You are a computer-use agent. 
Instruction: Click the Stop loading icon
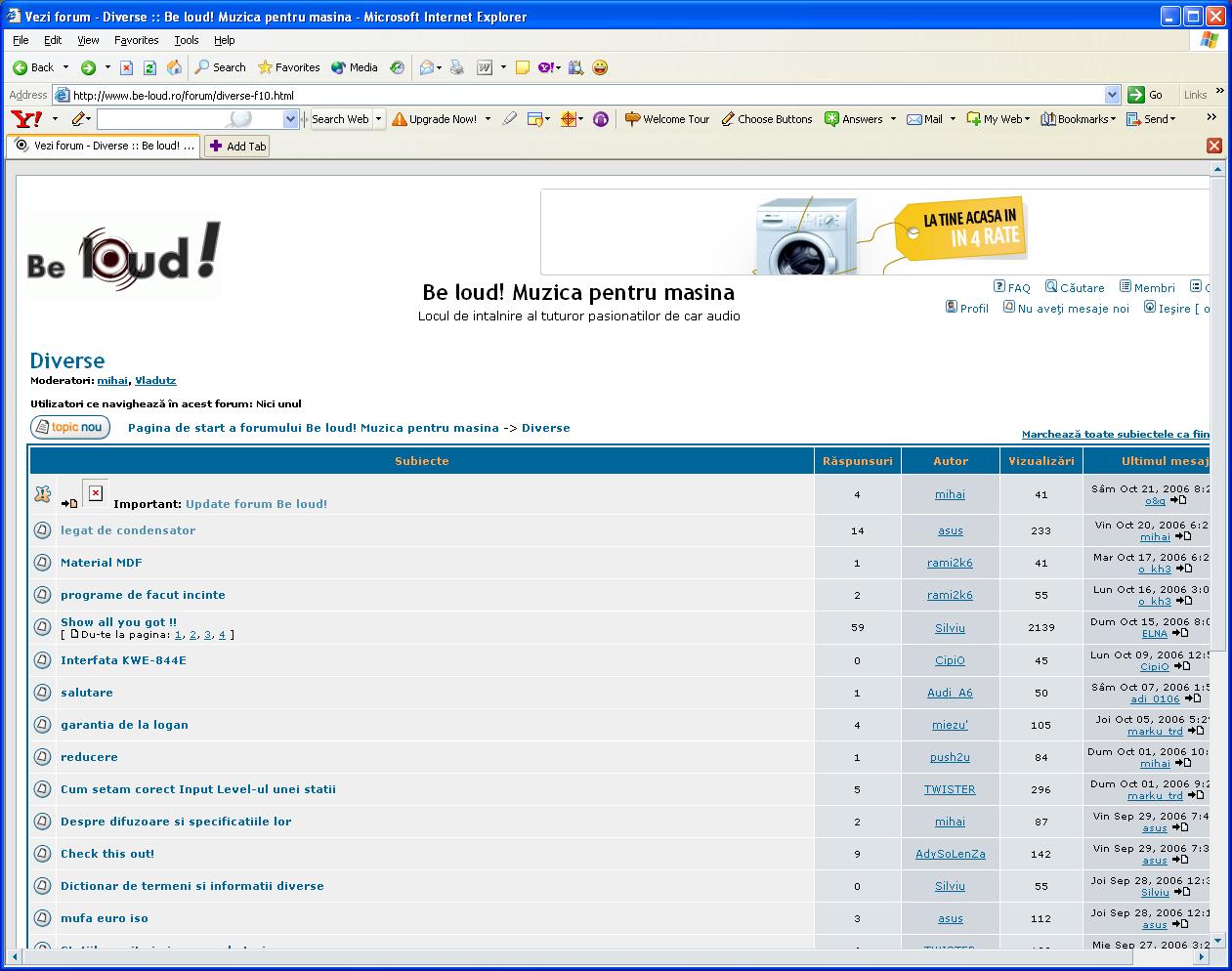click(x=126, y=67)
